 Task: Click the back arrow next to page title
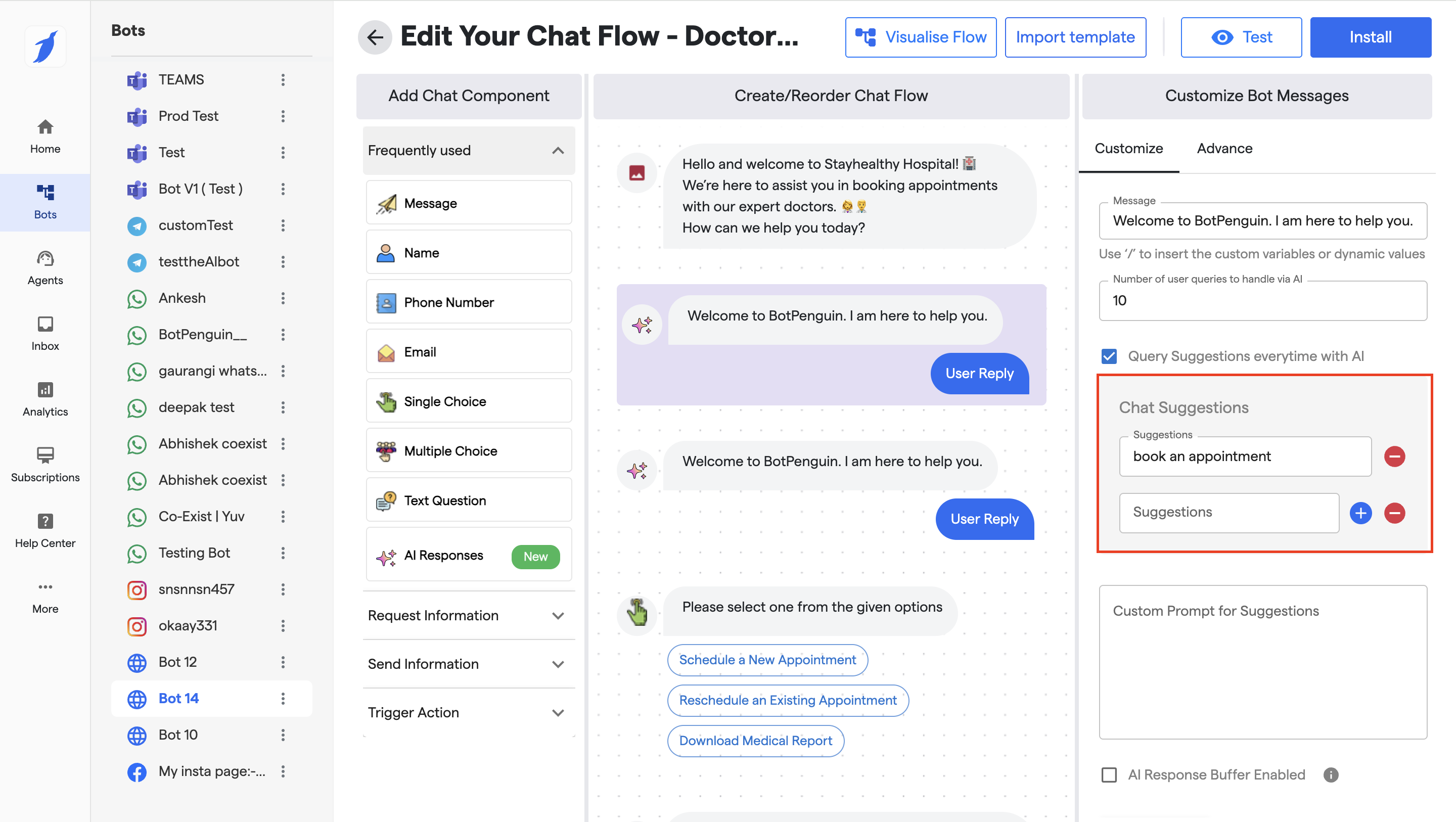(x=375, y=37)
